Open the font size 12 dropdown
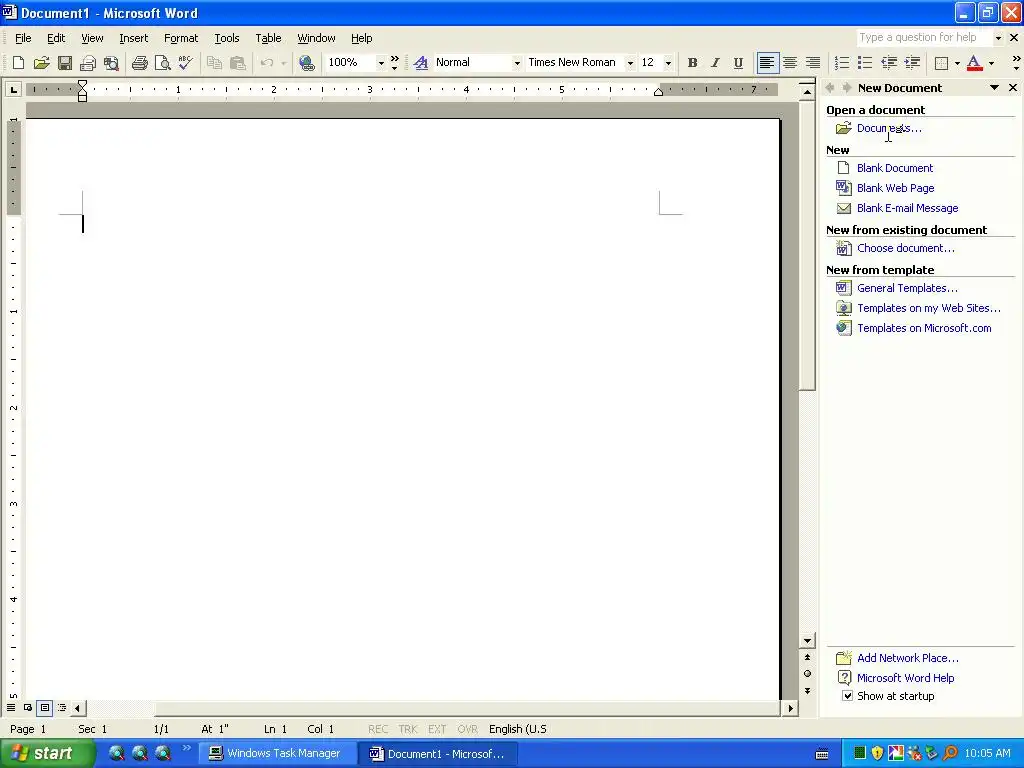 668,63
